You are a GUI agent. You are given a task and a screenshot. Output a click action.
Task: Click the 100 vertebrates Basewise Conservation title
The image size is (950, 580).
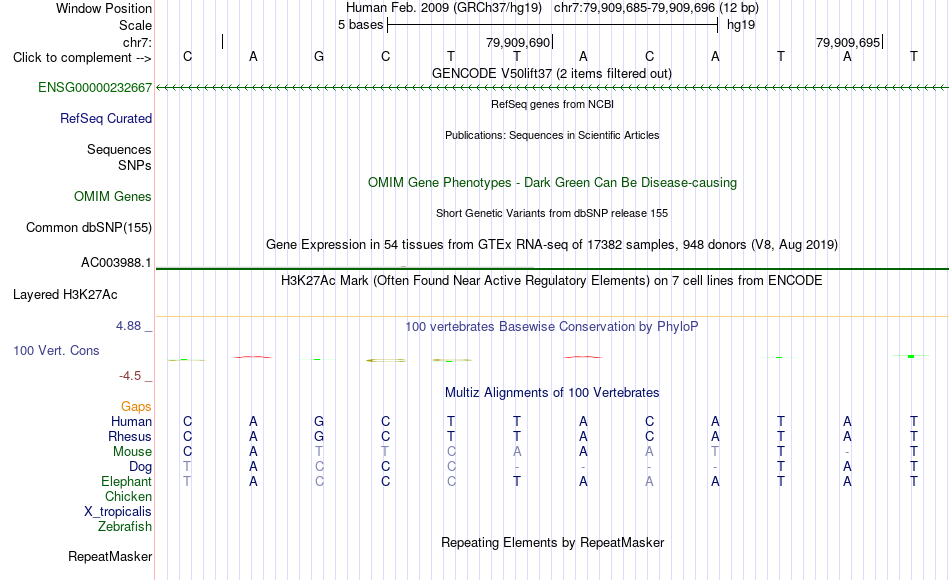(551, 326)
